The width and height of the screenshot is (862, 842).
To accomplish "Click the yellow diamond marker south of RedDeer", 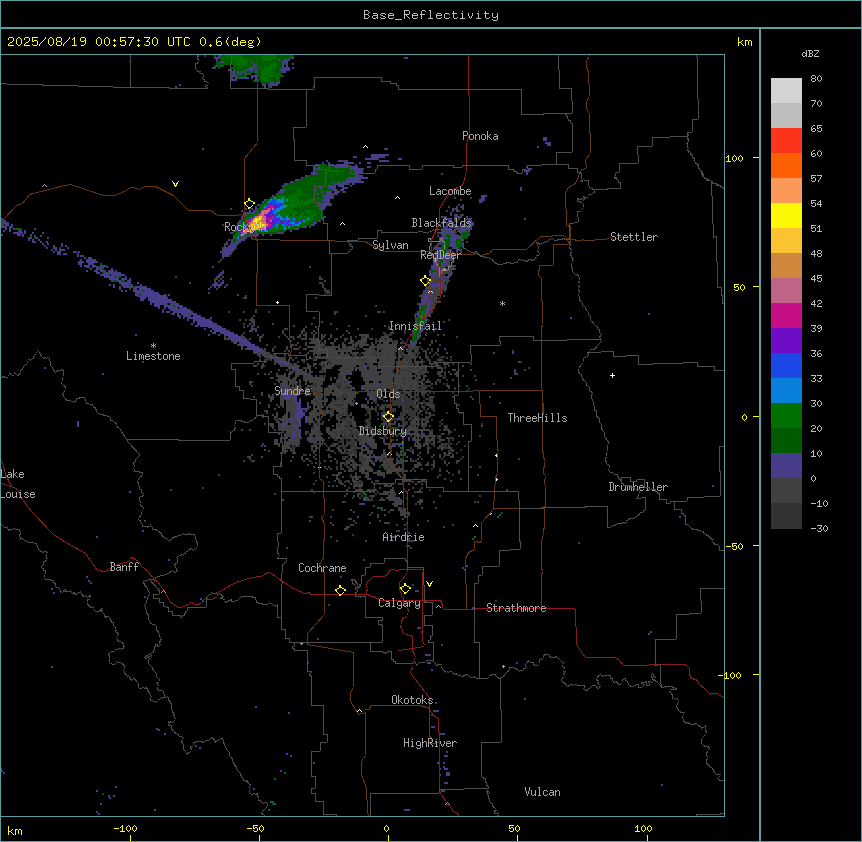I will [425, 280].
